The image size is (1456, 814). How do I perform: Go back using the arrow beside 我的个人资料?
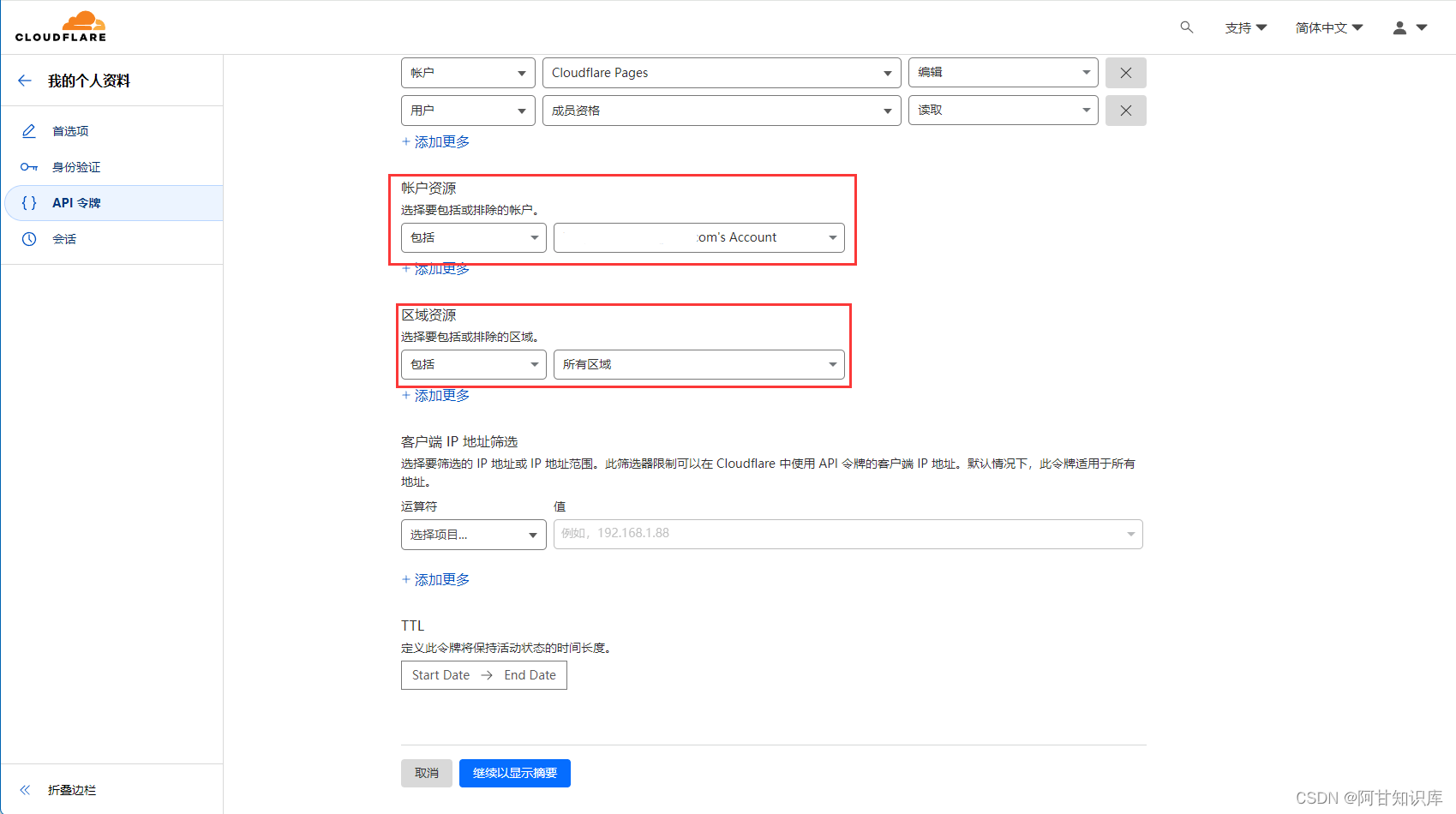tap(25, 81)
